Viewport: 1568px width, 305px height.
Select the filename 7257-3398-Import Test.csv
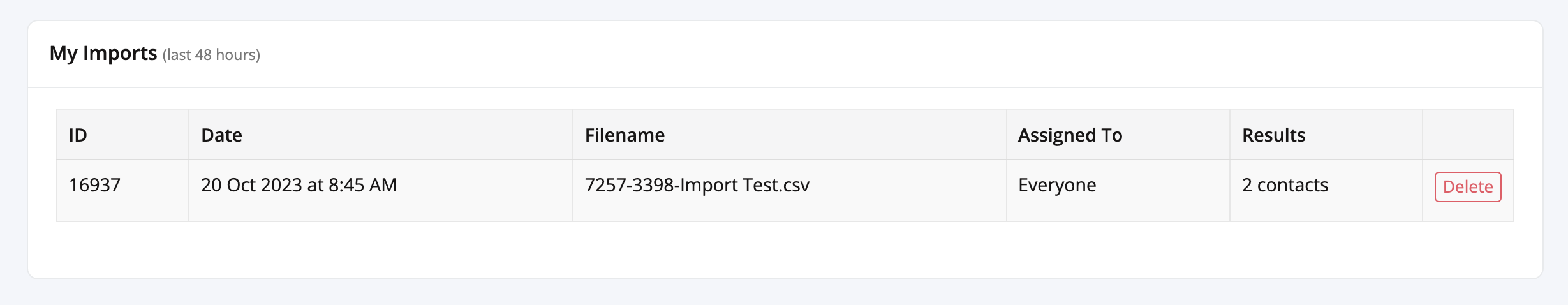(697, 185)
